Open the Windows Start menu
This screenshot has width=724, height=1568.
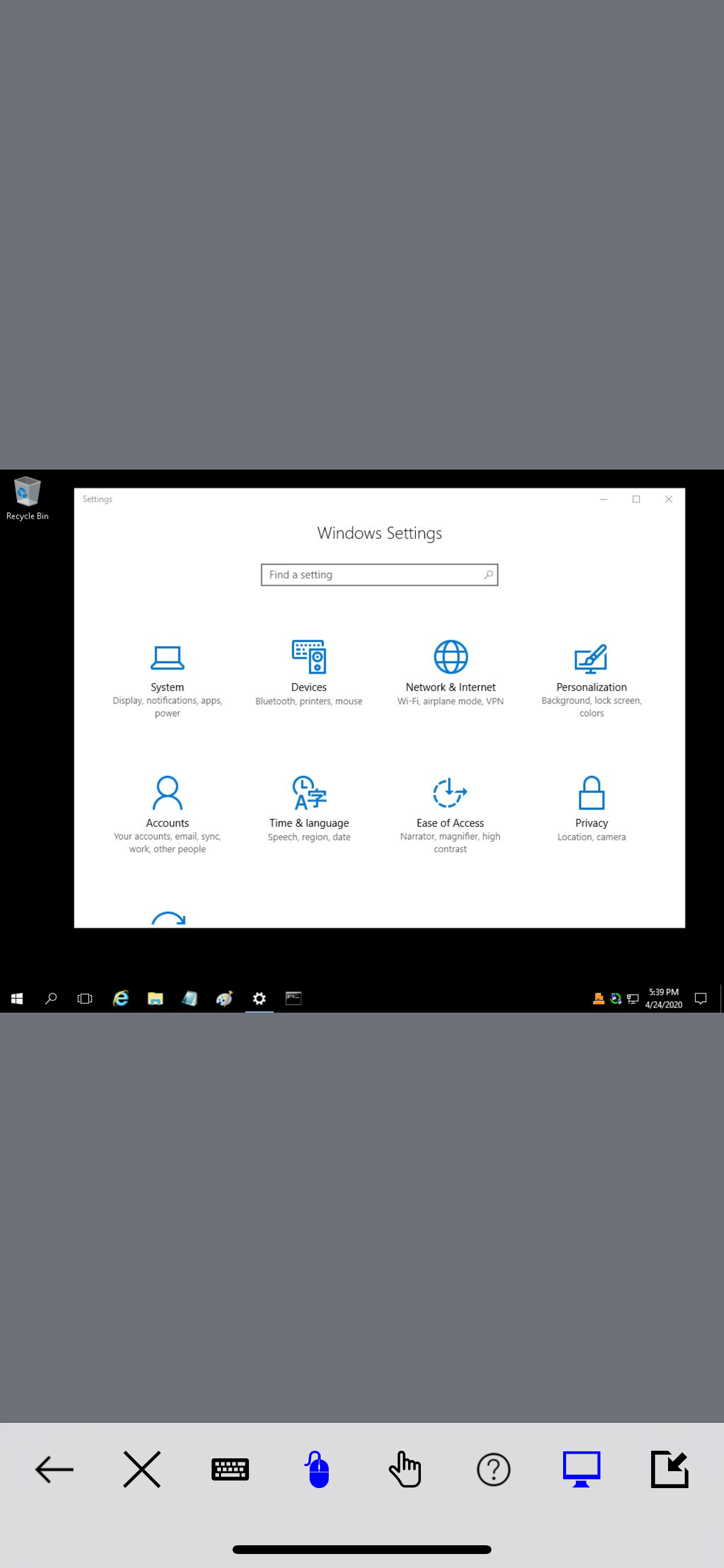pos(17,998)
